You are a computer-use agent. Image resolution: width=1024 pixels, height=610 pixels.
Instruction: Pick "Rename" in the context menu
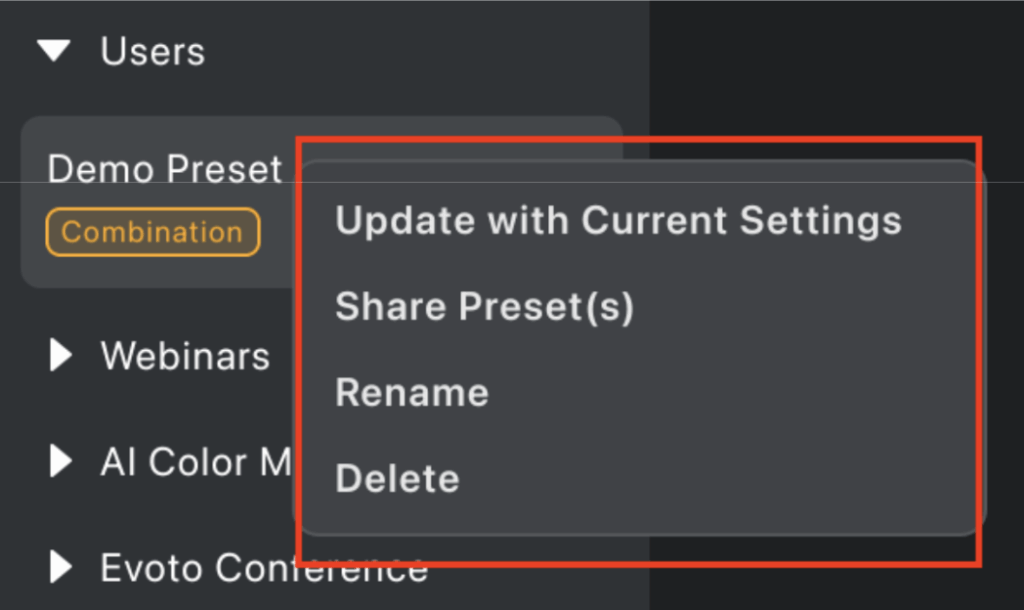tap(412, 392)
